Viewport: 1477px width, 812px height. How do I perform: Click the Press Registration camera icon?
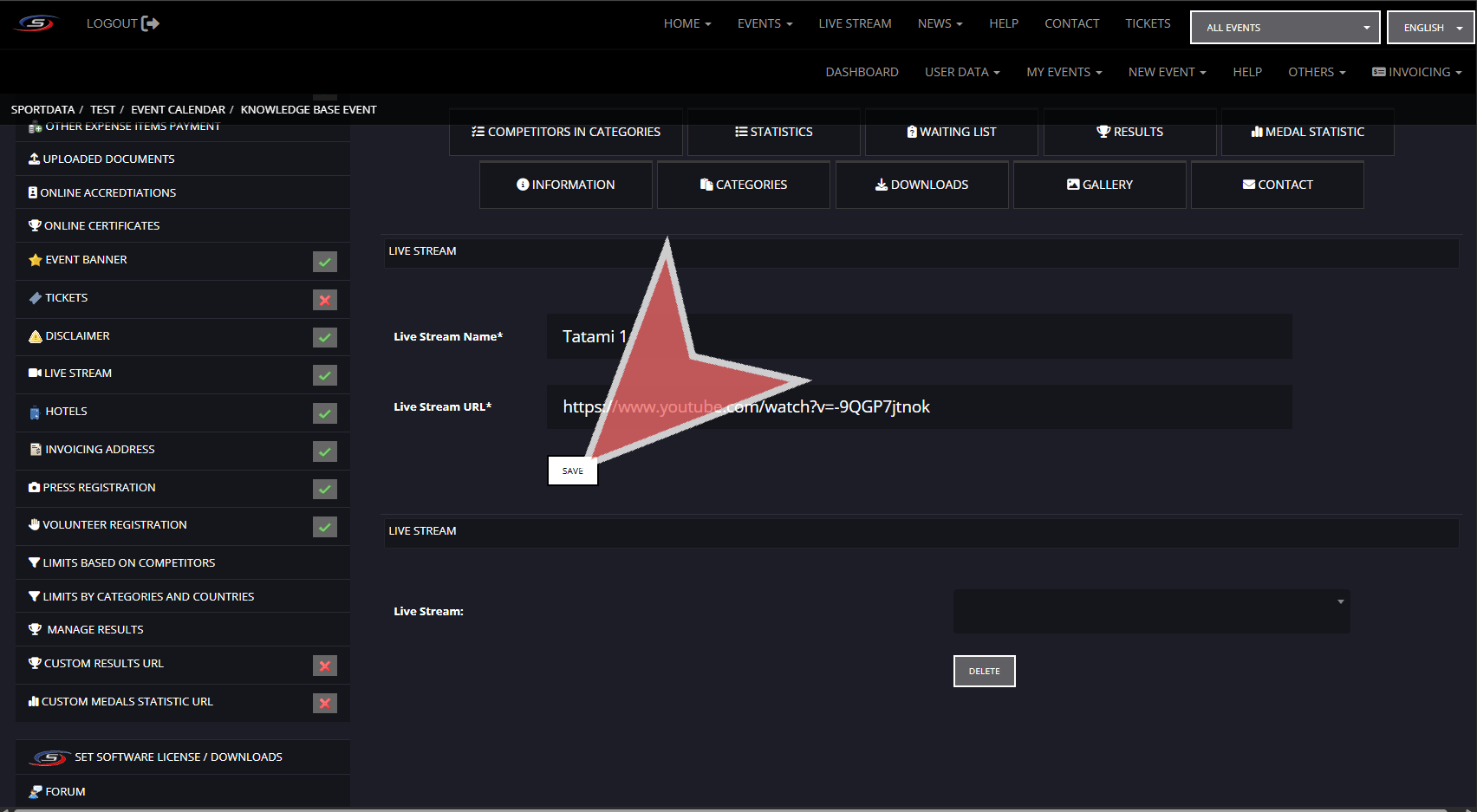[x=35, y=488]
